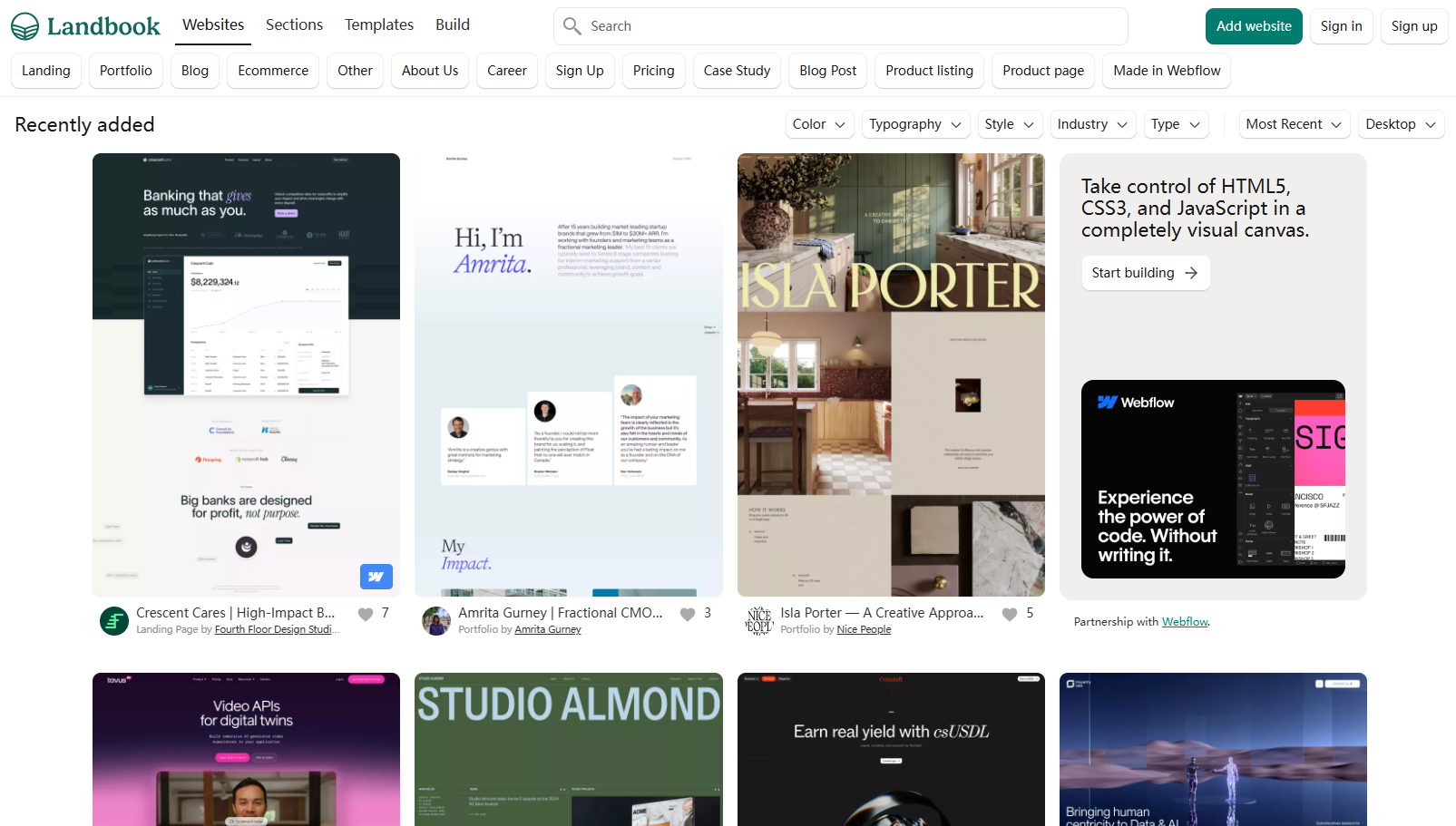Click the Nice People logo avatar

click(x=758, y=621)
